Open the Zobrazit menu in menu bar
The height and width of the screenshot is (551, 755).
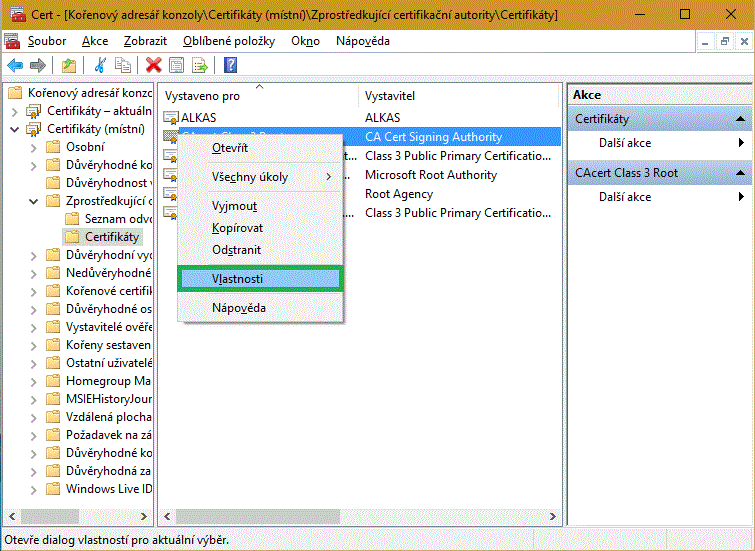145,41
